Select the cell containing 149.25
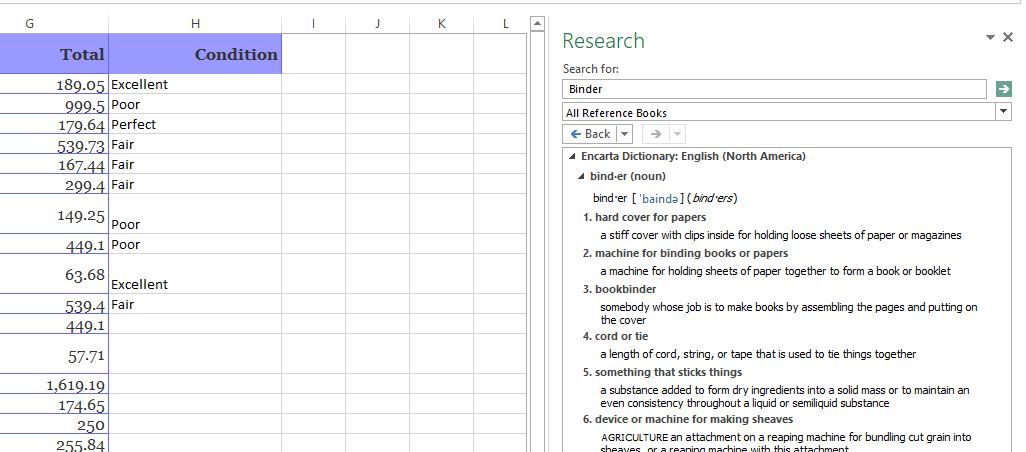This screenshot has width=1026, height=452. [x=54, y=214]
